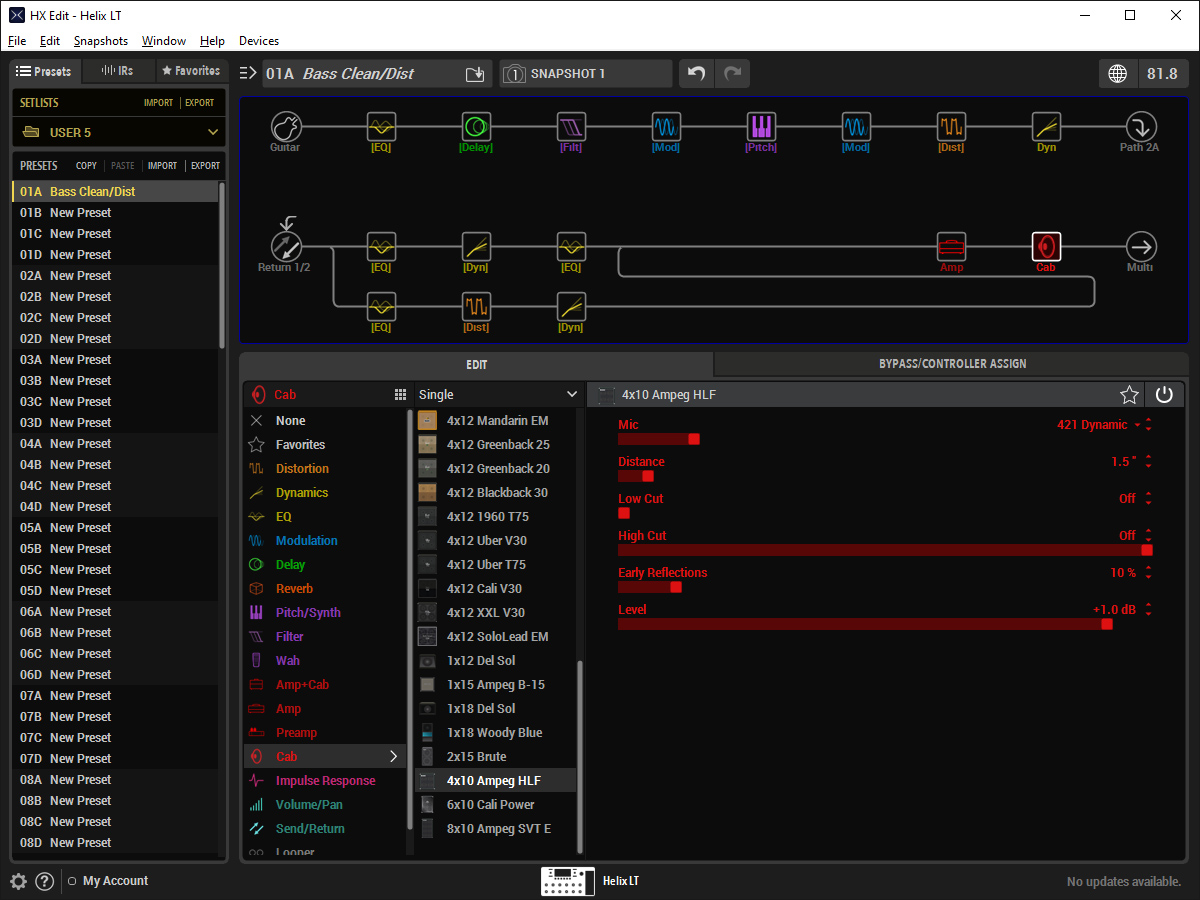Click the save preset icon
1200x900 pixels.
pos(475,74)
